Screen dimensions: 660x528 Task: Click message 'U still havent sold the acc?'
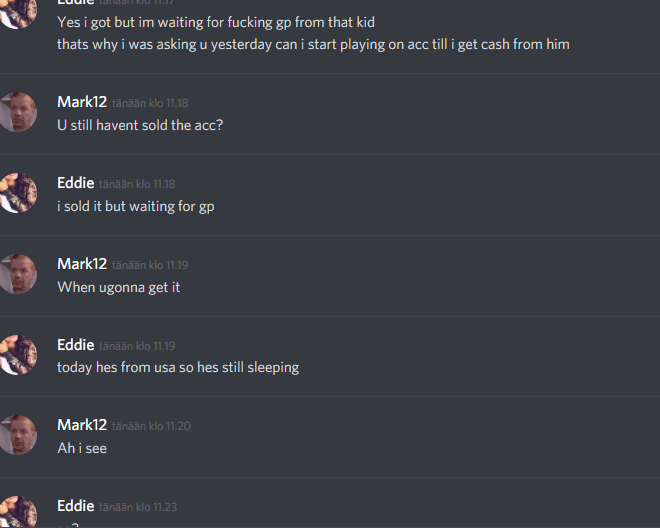[140, 125]
